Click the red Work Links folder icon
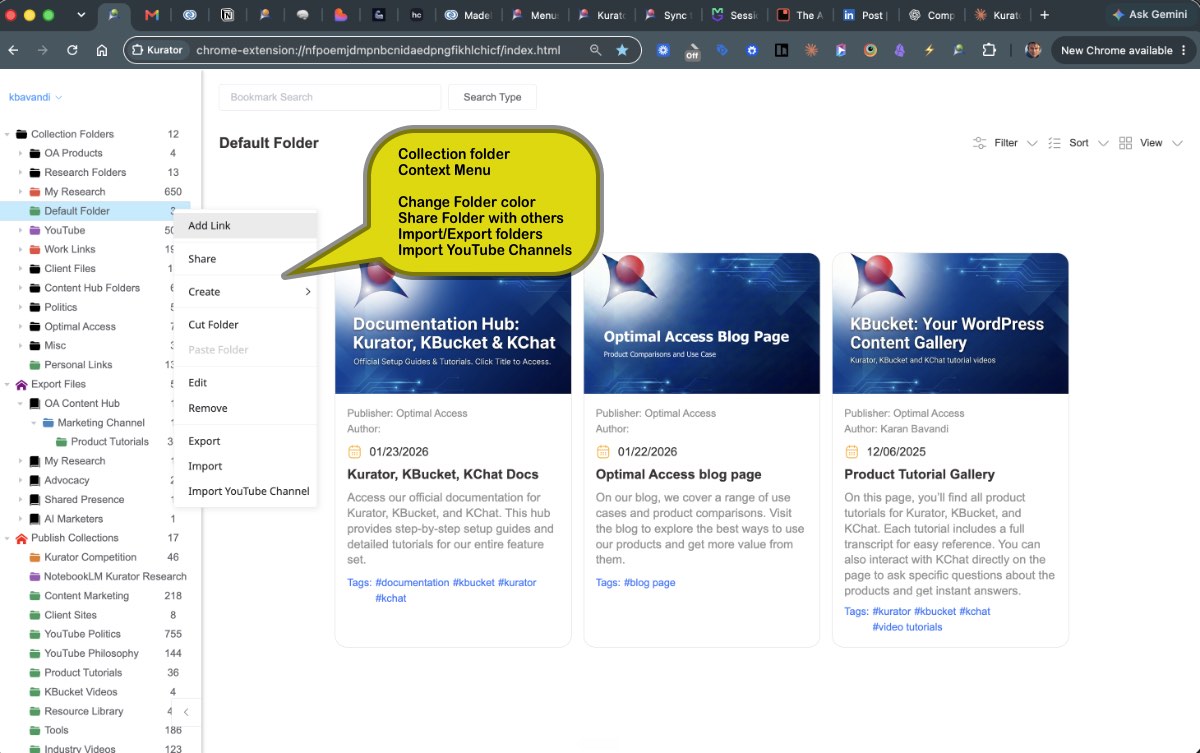Viewport: 1200px width, 753px height. 35,249
